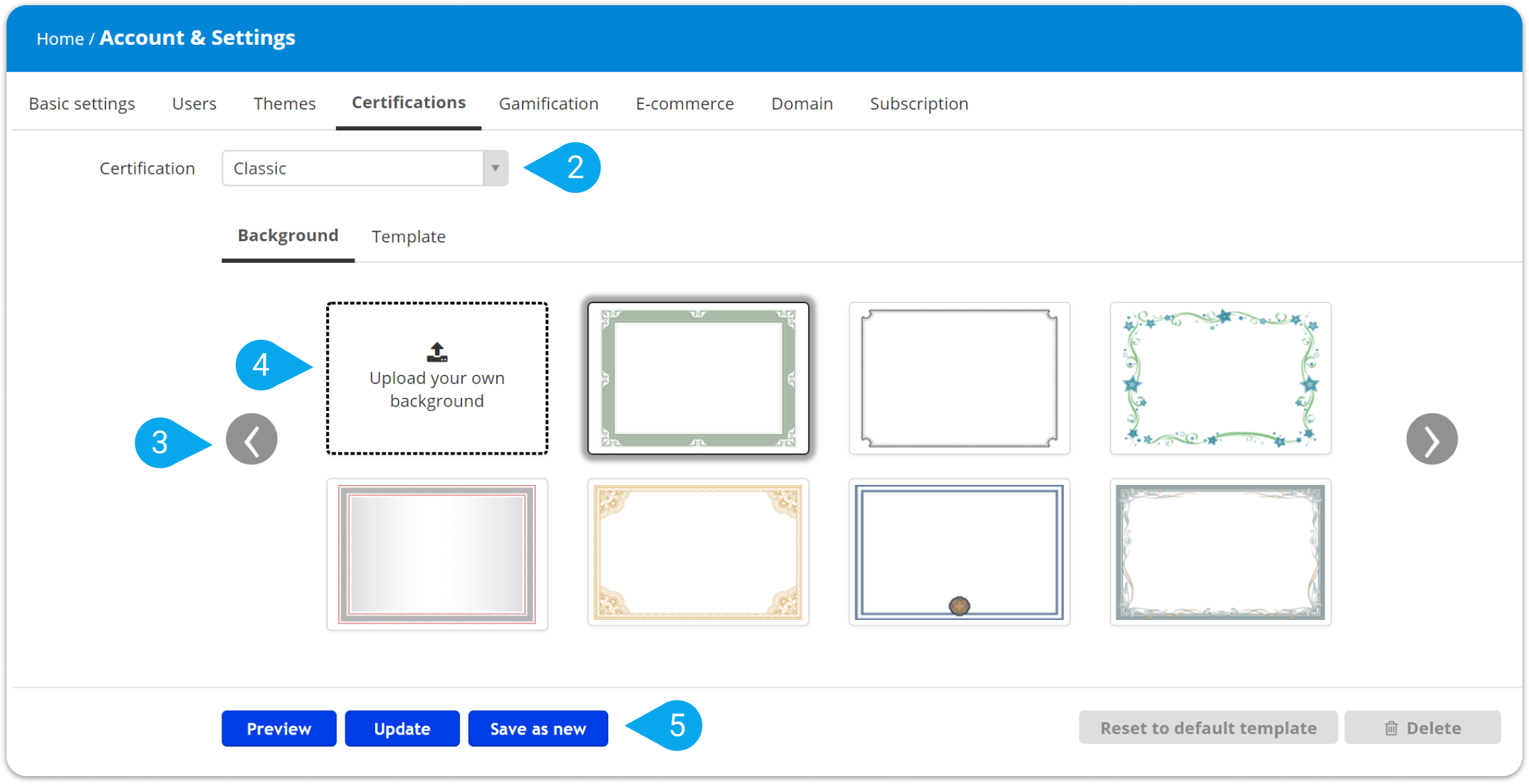Choose the blue border with seal background
Viewport: 1529px width, 784px height.
[960, 552]
